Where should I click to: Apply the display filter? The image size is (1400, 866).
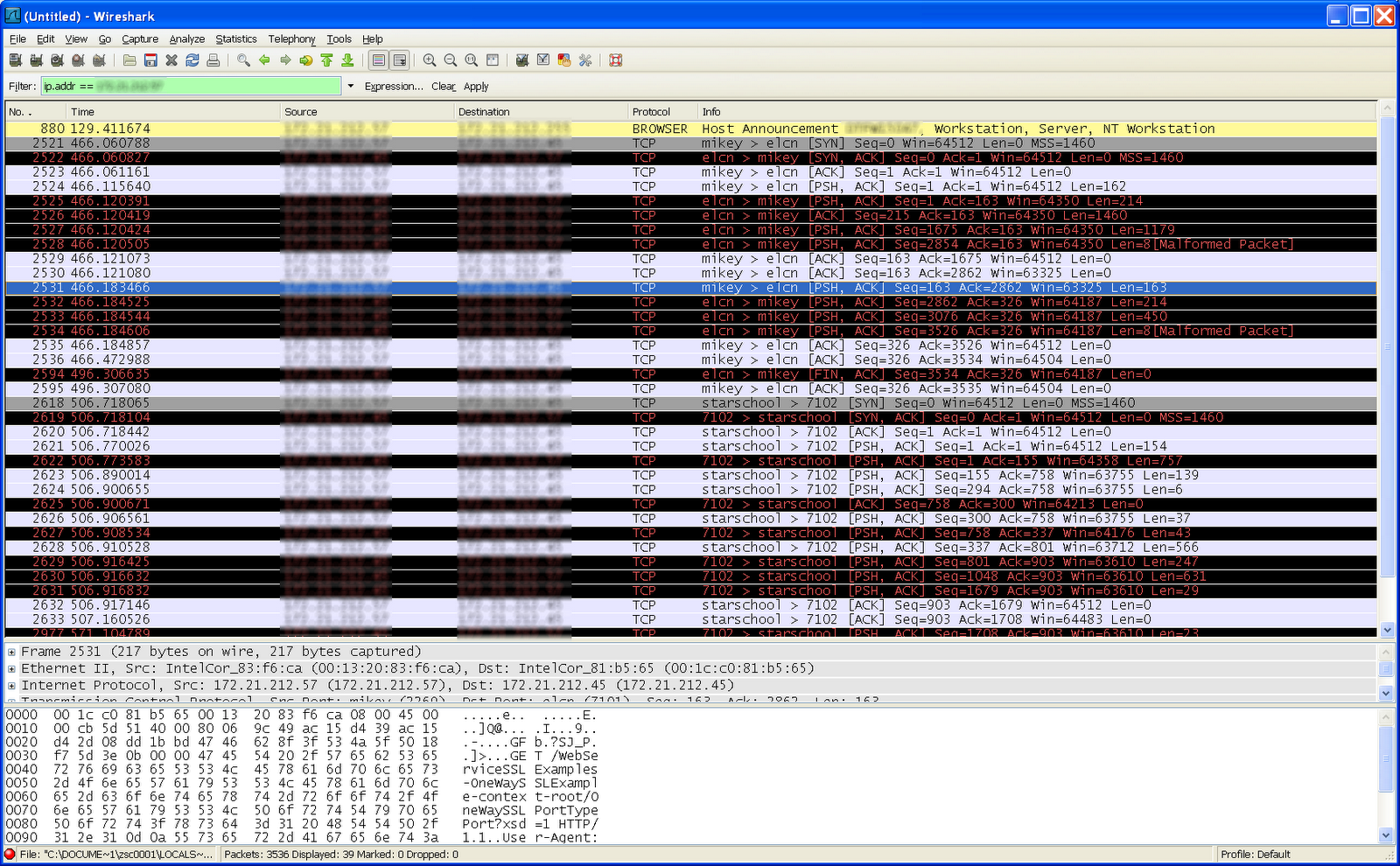476,87
